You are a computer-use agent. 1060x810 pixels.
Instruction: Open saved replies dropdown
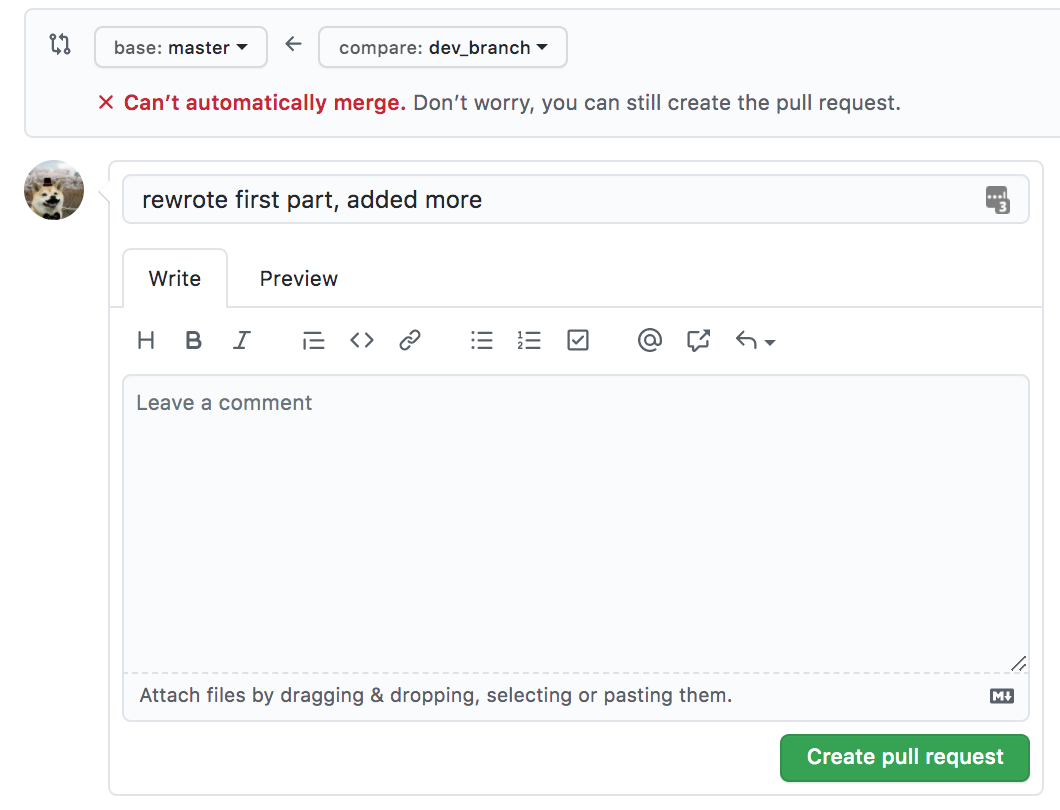[x=755, y=341]
